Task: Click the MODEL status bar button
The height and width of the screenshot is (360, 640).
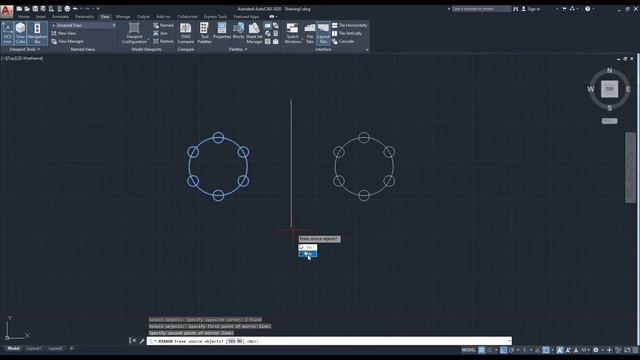Action: 469,350
